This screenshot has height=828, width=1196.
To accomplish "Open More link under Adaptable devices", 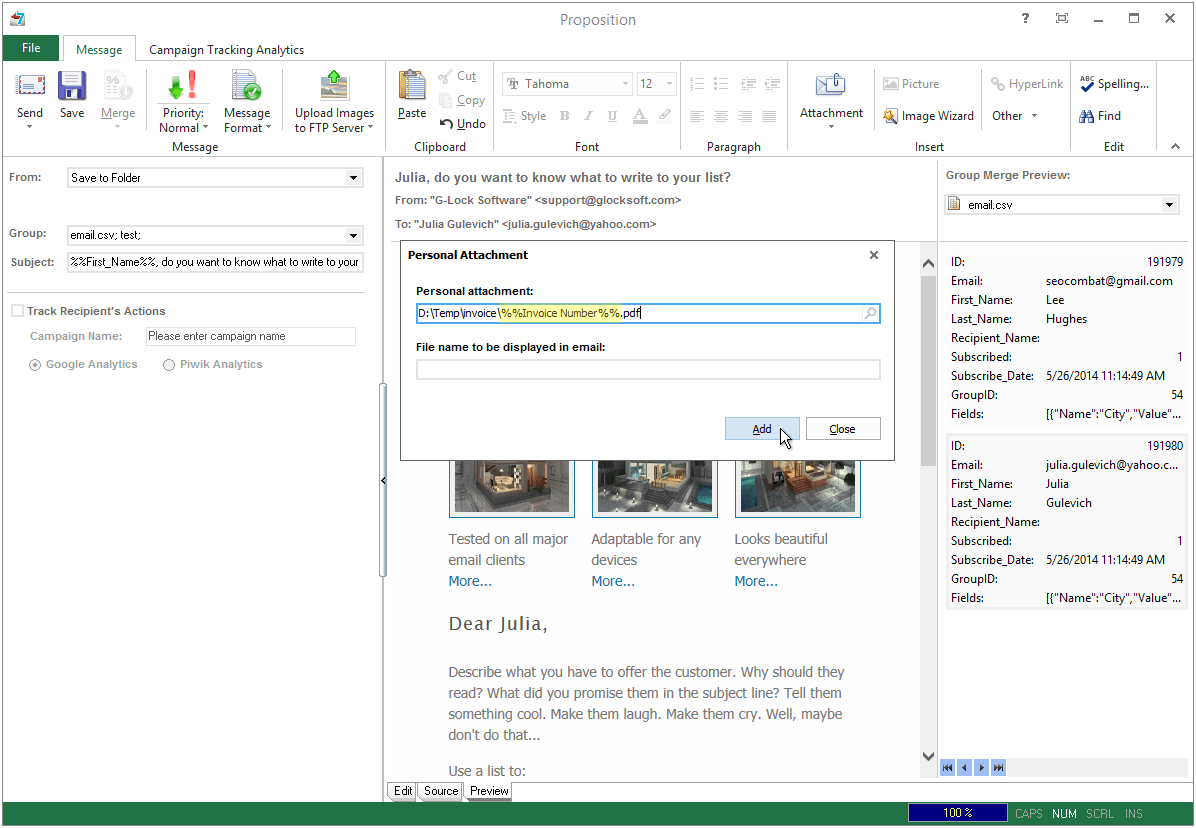I will coord(613,581).
